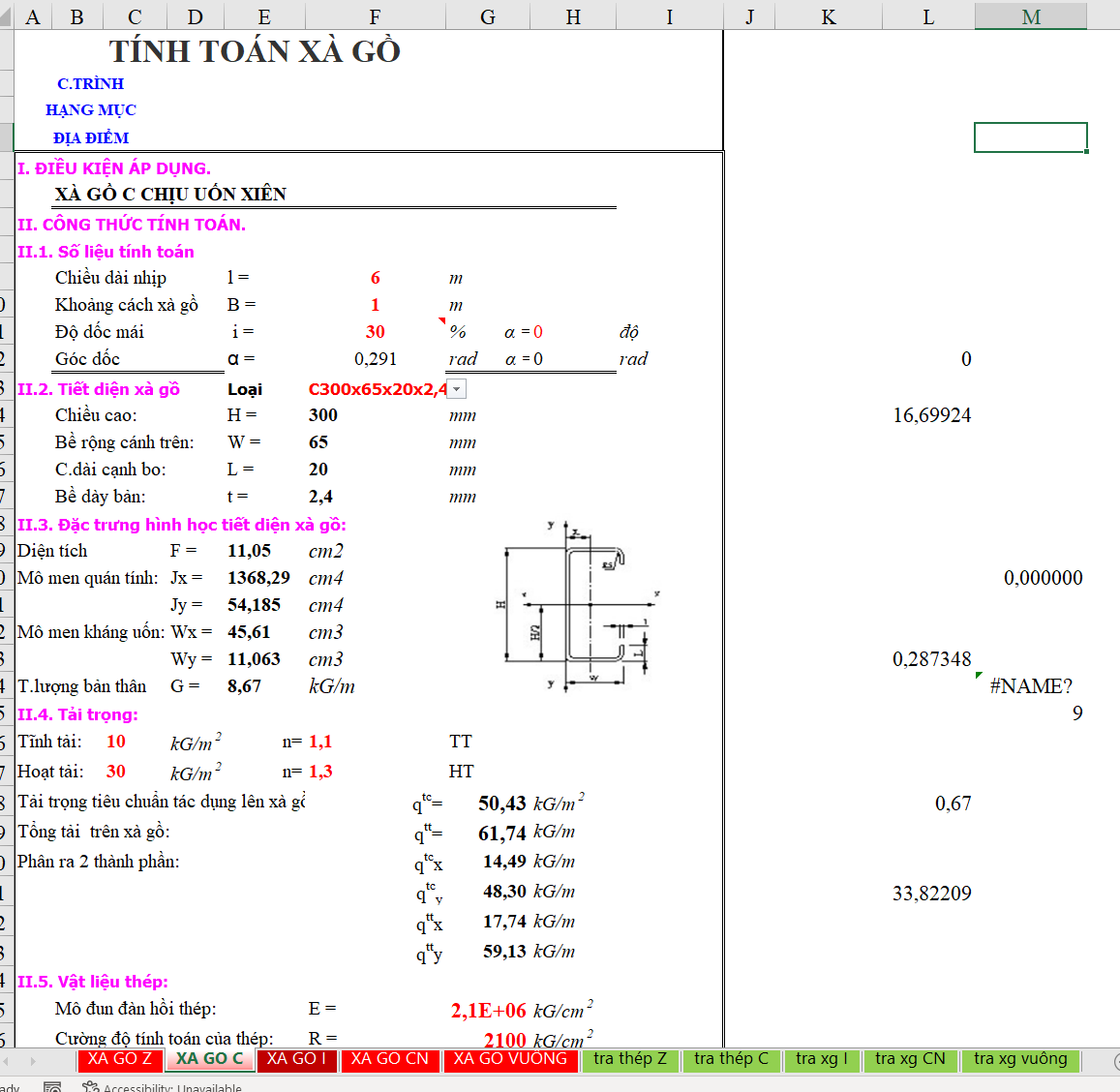Open the tra xg vuông sheet tab

point(1020,1059)
